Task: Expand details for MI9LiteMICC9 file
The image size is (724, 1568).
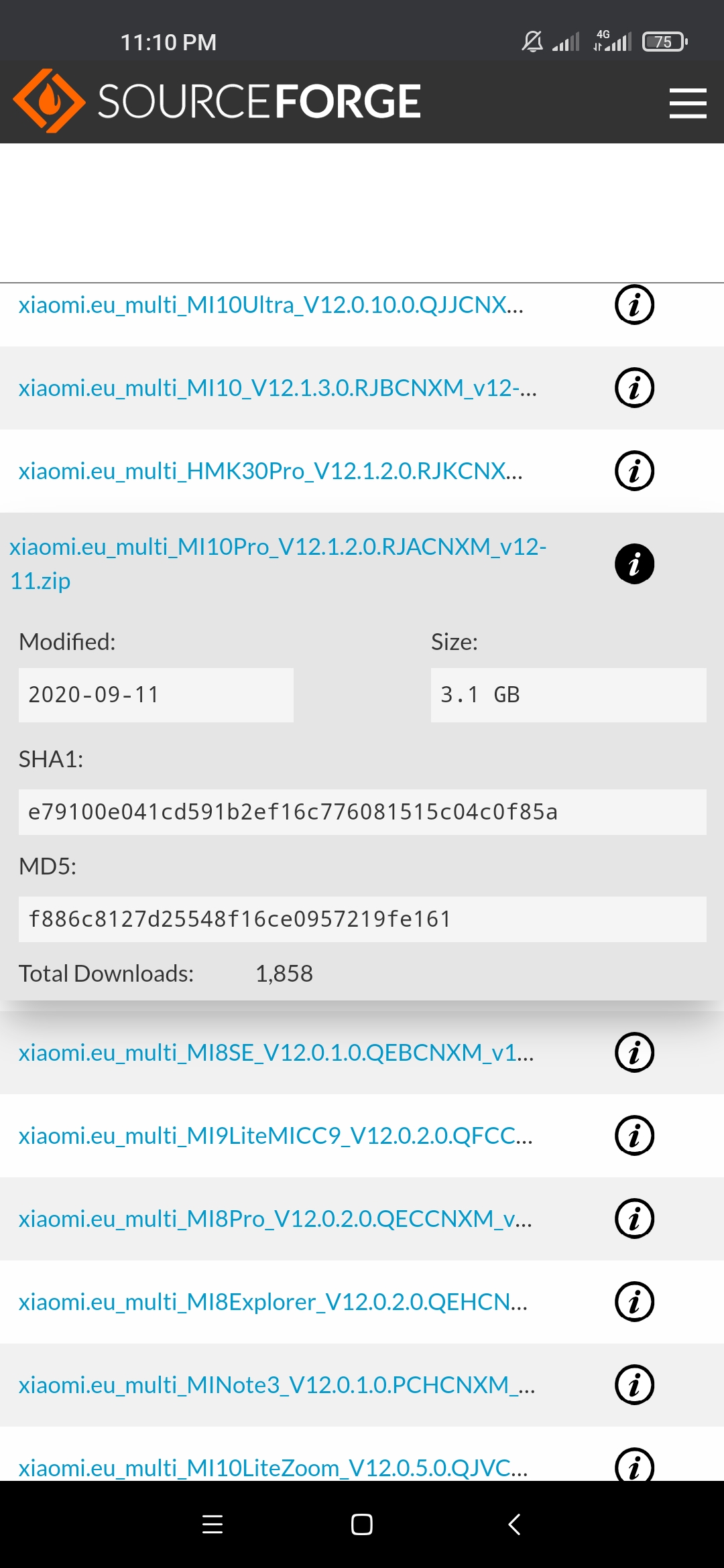Action: (634, 1136)
